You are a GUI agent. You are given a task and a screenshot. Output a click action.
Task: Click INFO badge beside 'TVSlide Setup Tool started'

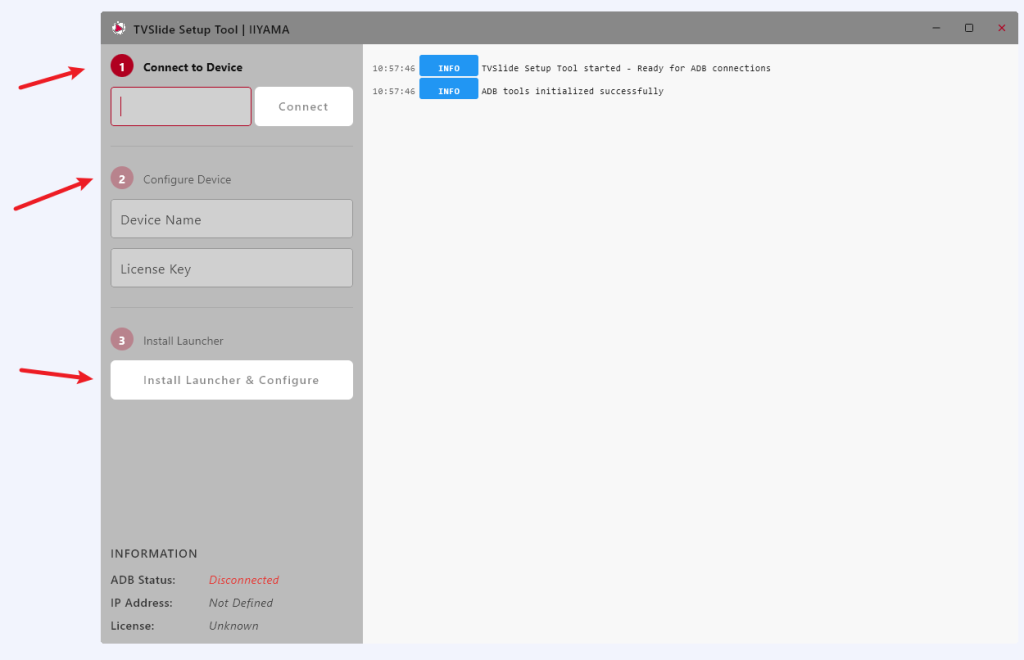[448, 68]
